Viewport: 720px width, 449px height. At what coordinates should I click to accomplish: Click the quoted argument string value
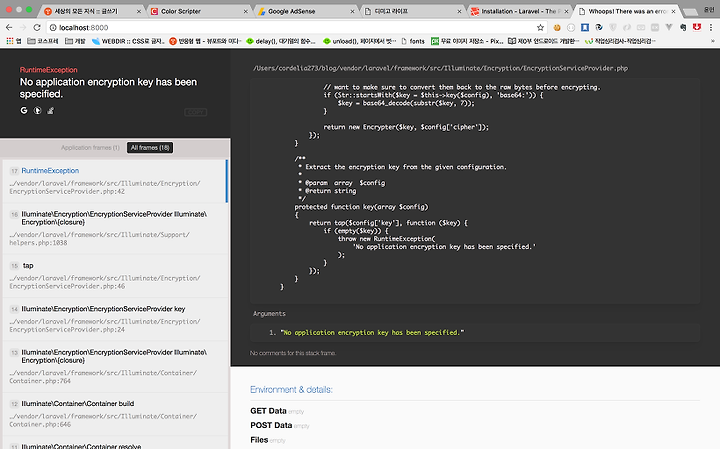coord(372,332)
